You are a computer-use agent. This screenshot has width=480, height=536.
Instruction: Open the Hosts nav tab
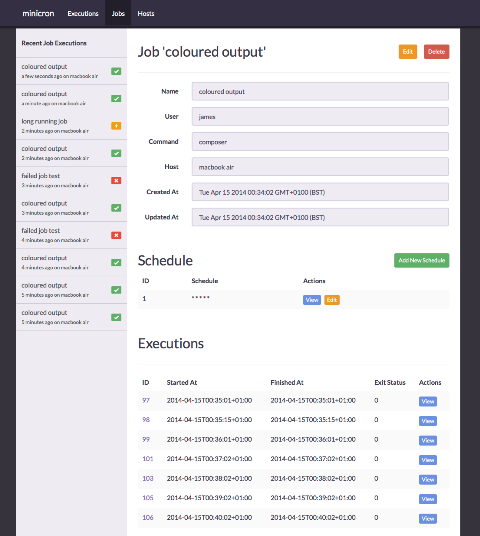pyautogui.click(x=146, y=13)
